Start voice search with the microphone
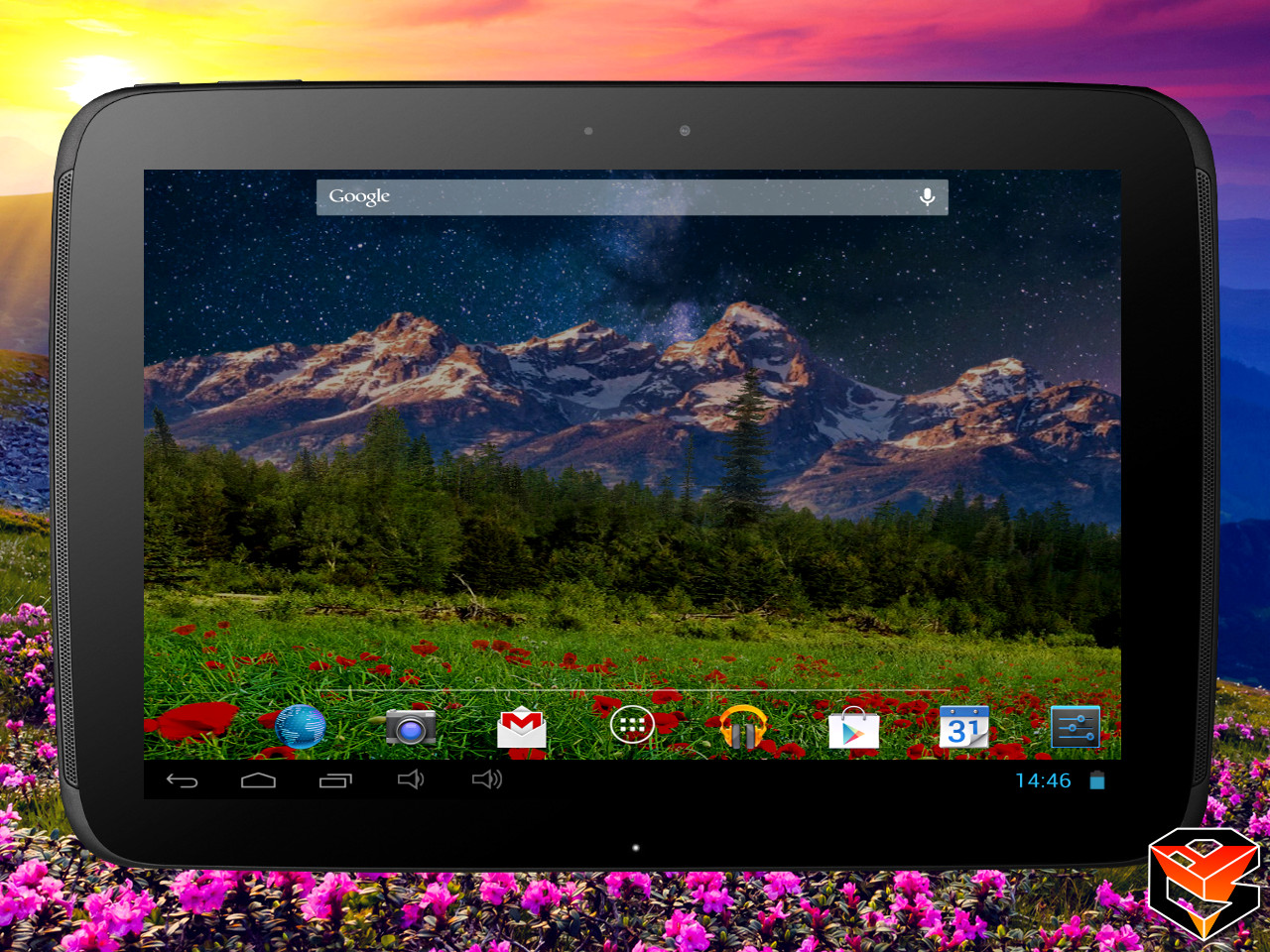This screenshot has width=1270, height=952. coord(927,196)
